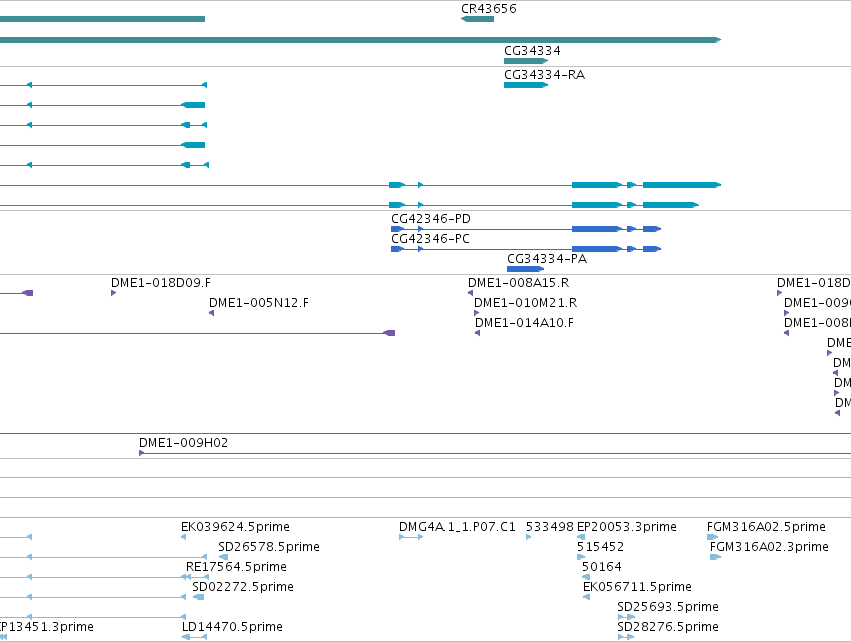Select the CG42346-PD protein track
851x642 pixels.
click(526, 229)
